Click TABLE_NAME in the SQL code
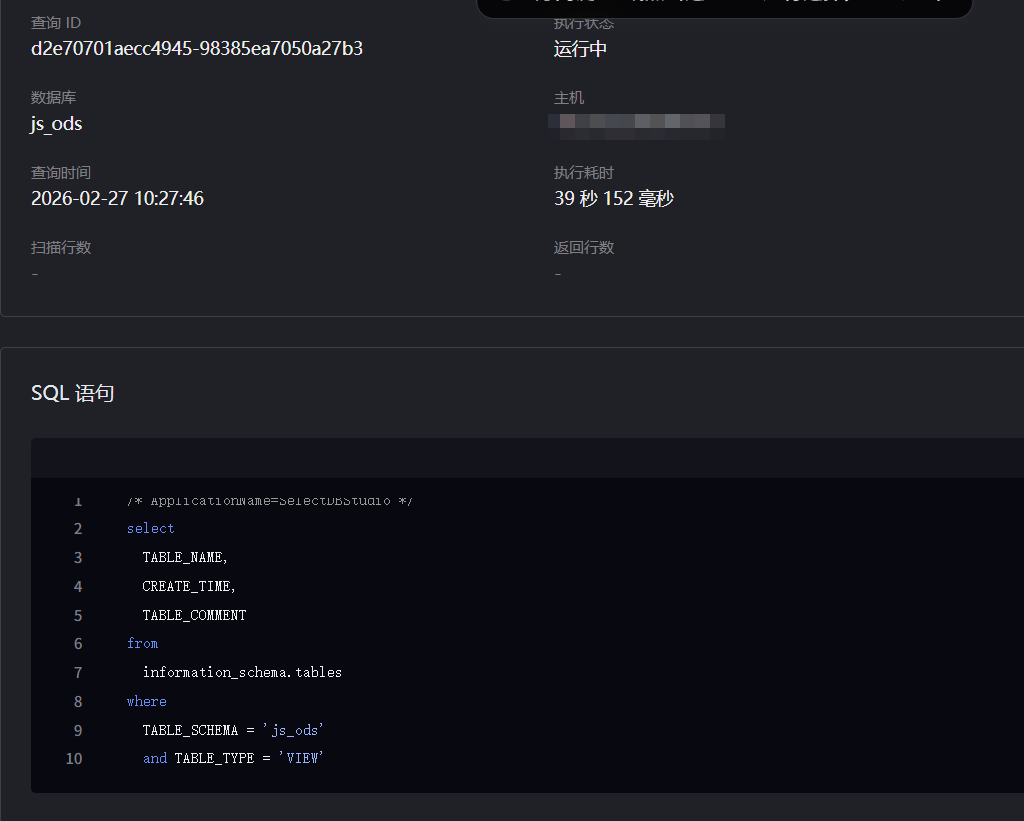Image resolution: width=1024 pixels, height=821 pixels. (x=185, y=557)
